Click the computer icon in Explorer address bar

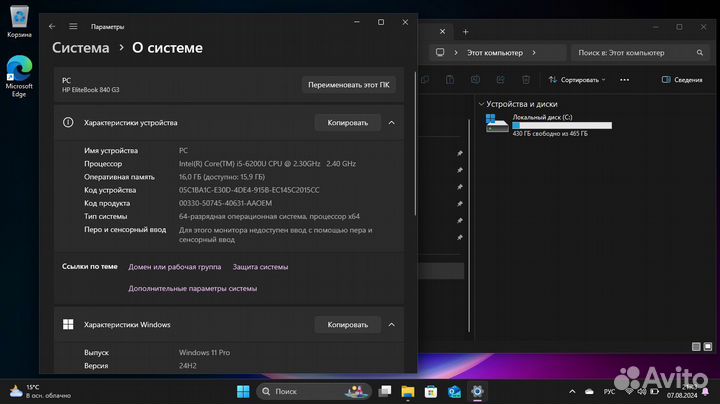(x=440, y=52)
